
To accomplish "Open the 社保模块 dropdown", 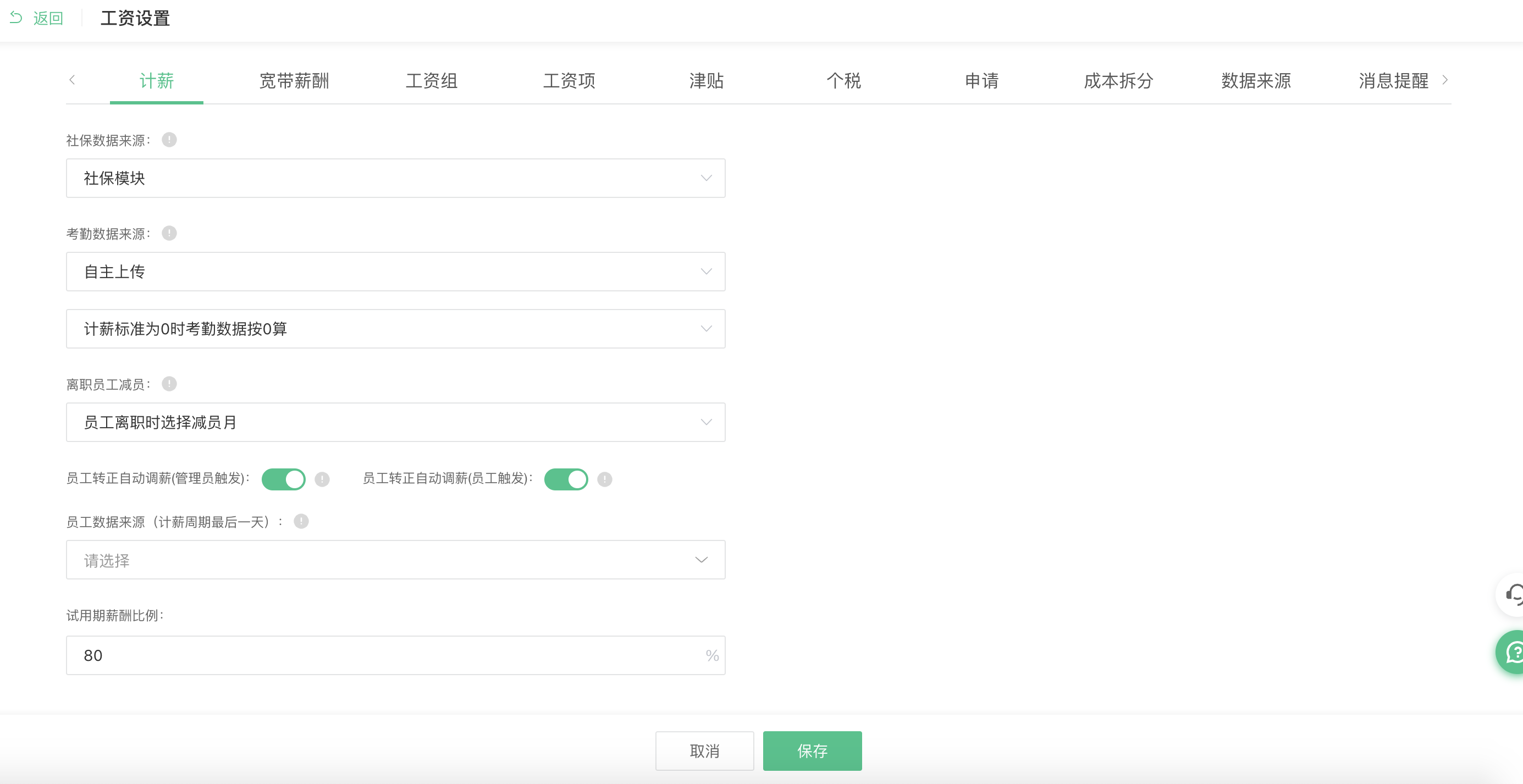I will [395, 178].
